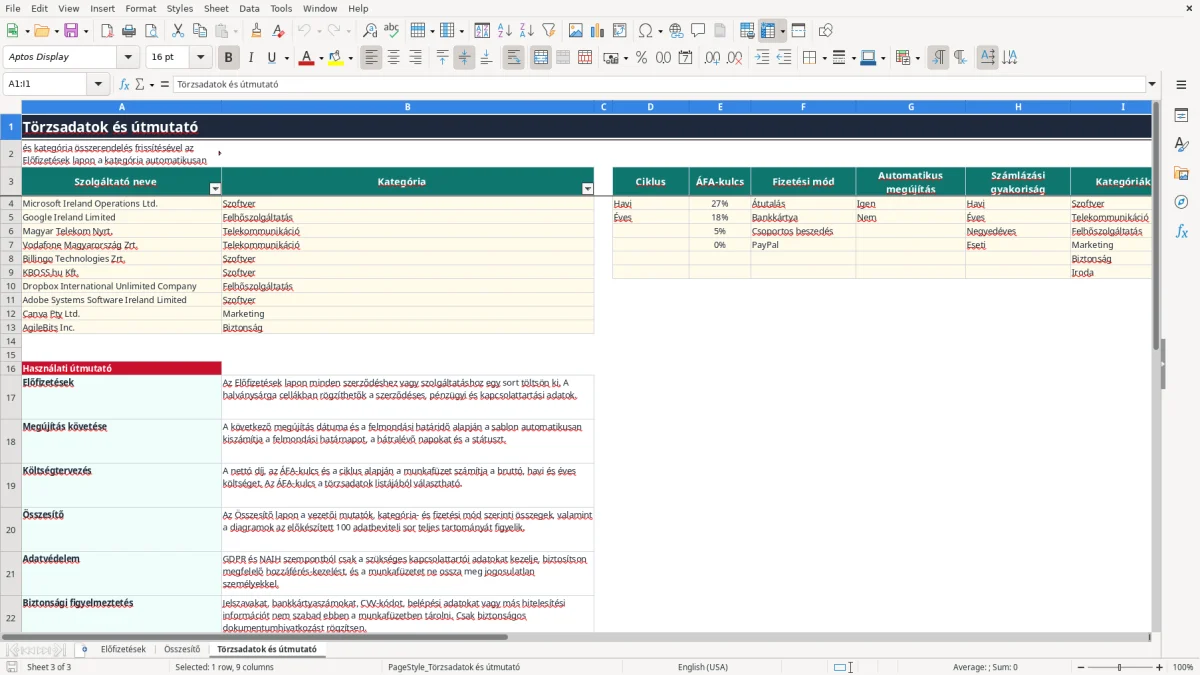Open the Borders dropdown arrow
This screenshot has height=675, width=1200.
pyautogui.click(x=826, y=58)
